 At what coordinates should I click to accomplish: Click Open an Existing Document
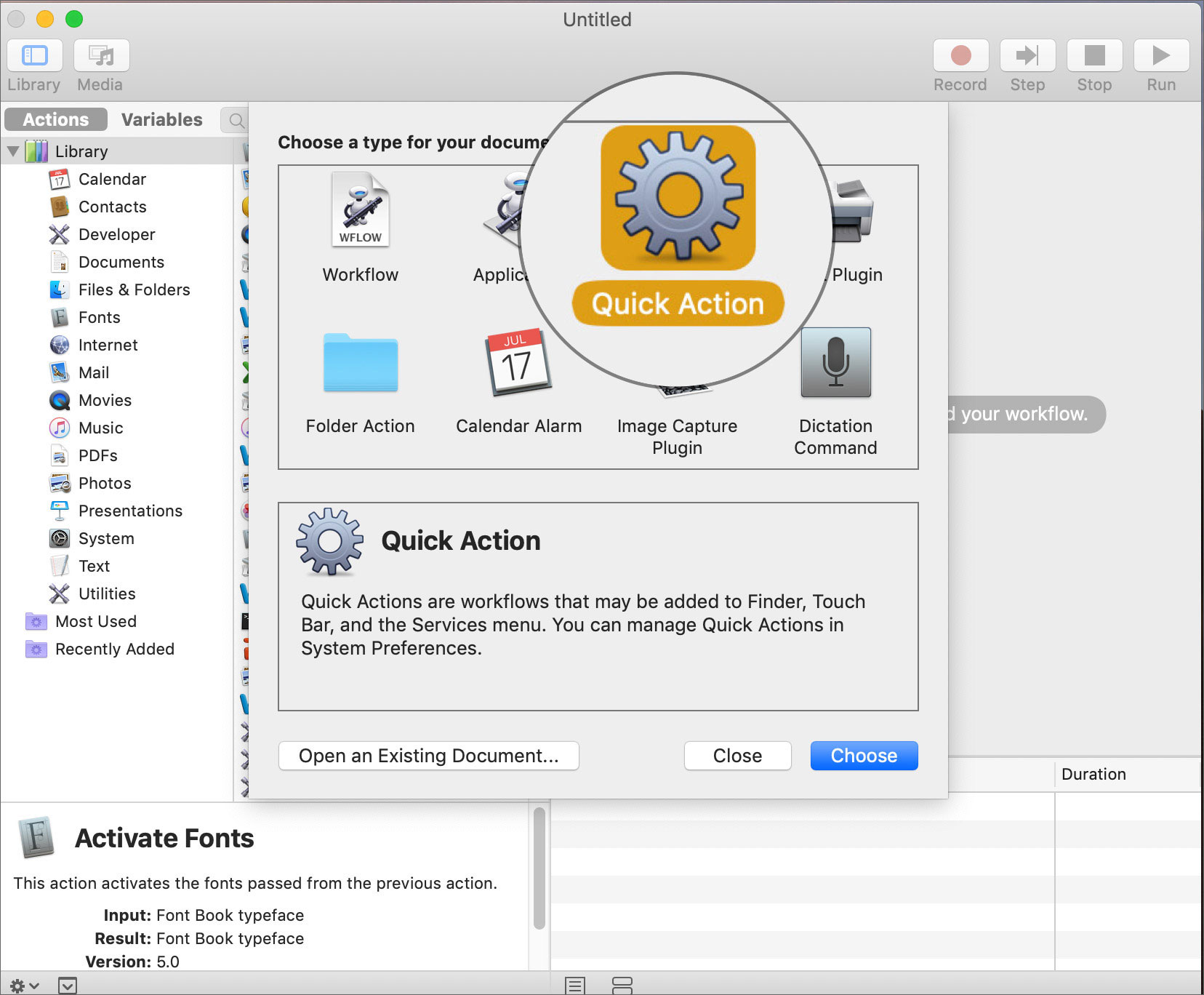click(428, 756)
